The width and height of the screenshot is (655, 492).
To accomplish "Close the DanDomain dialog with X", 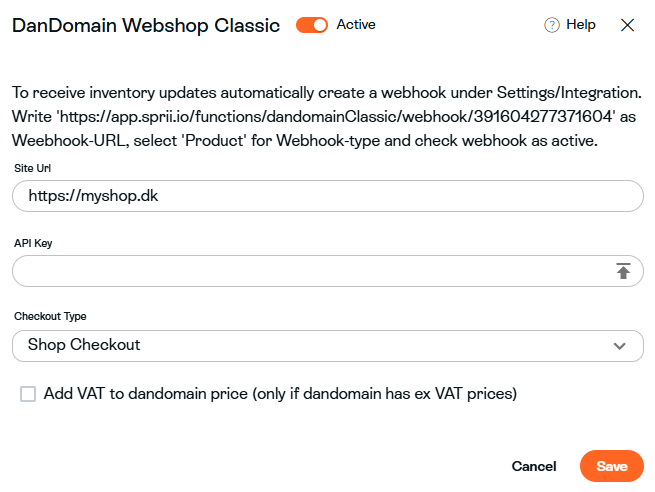I will coord(628,25).
